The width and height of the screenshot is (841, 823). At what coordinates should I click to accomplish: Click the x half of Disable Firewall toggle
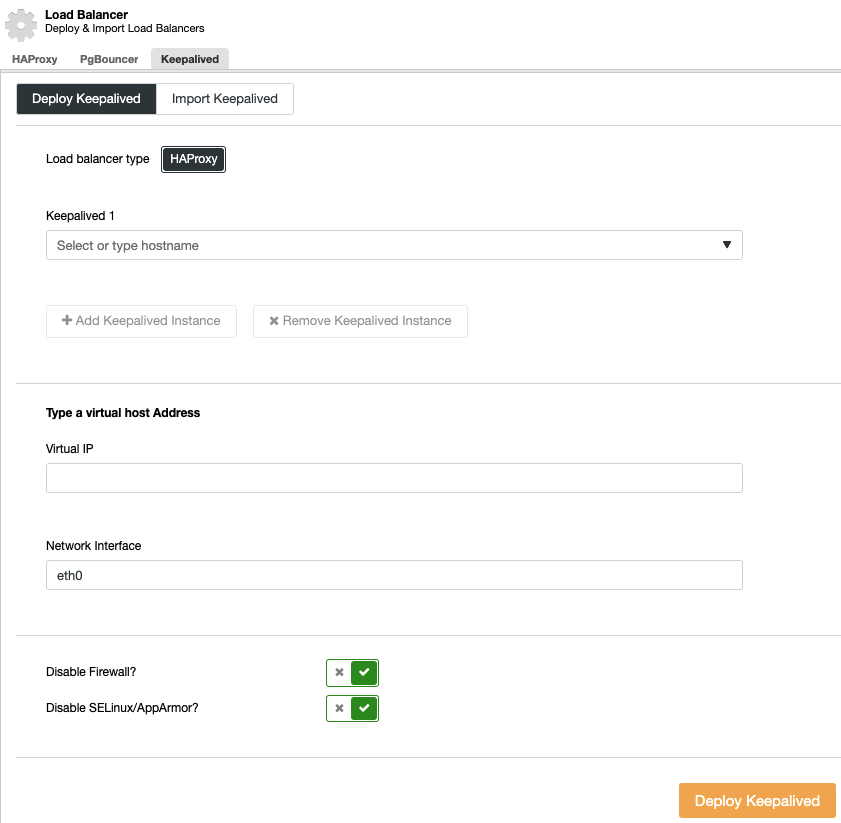[x=340, y=672]
